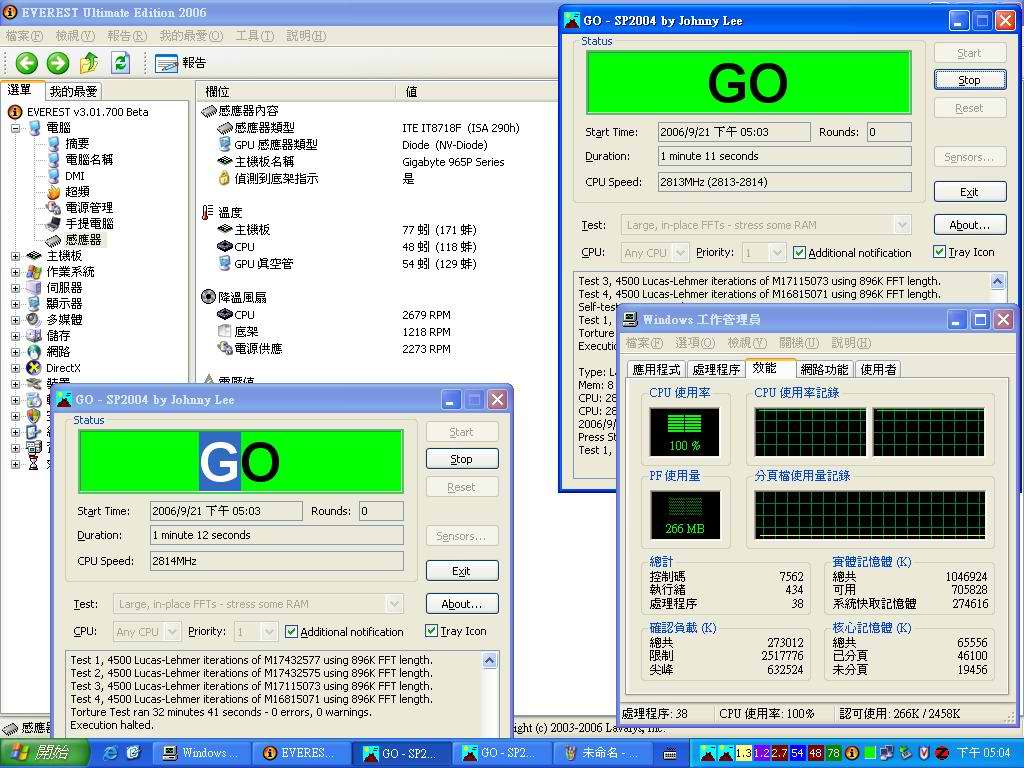Switch to Task Manager's 應用程式 tab
Screen dimensions: 1024x768
point(656,369)
